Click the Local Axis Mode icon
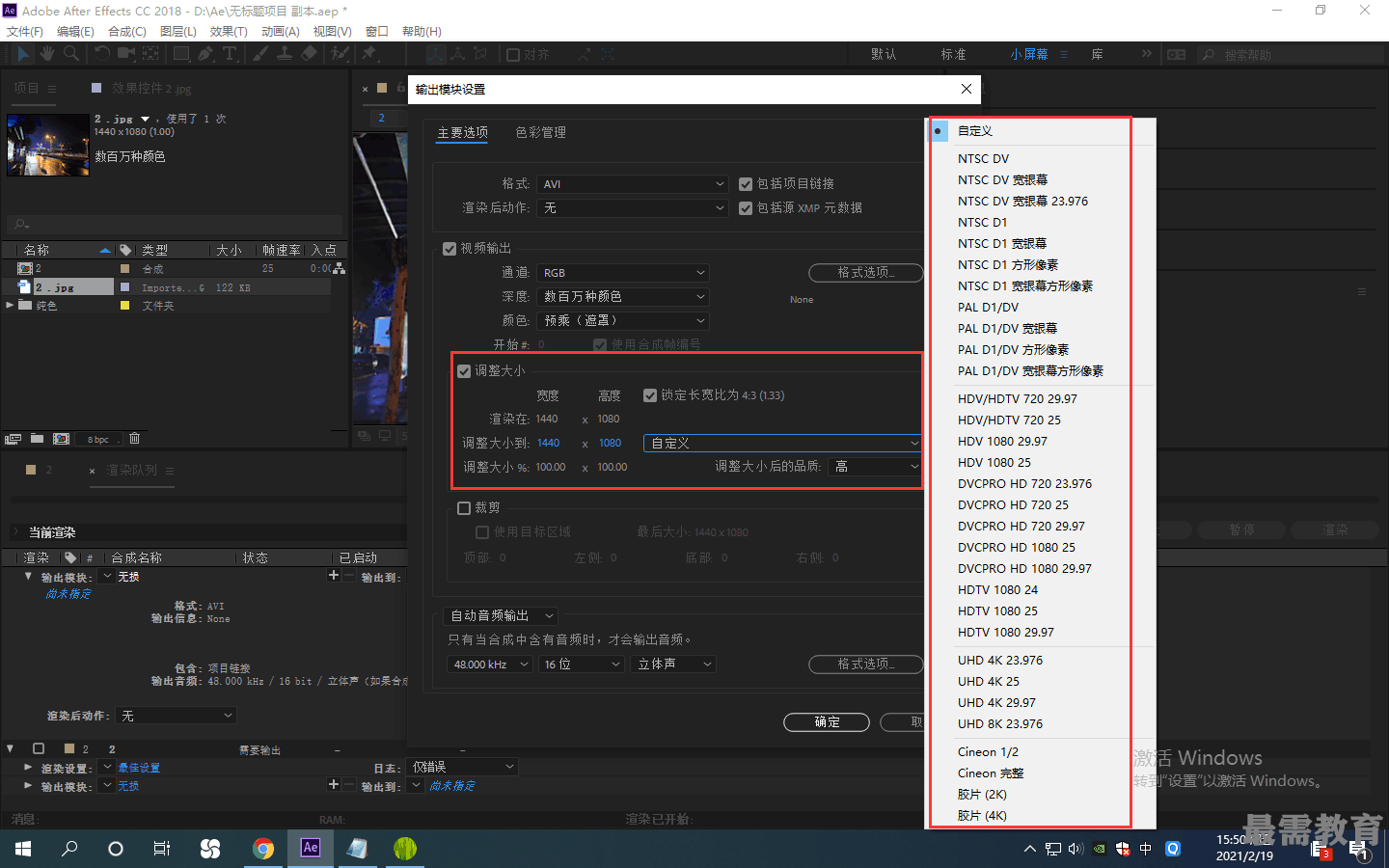1389x868 pixels. pos(436,55)
